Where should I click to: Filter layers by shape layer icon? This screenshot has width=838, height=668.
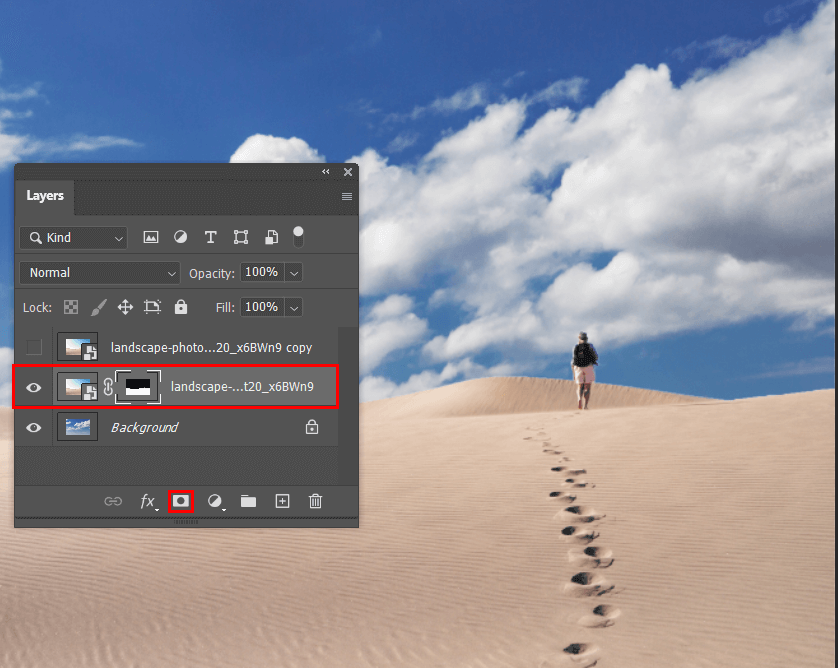241,237
